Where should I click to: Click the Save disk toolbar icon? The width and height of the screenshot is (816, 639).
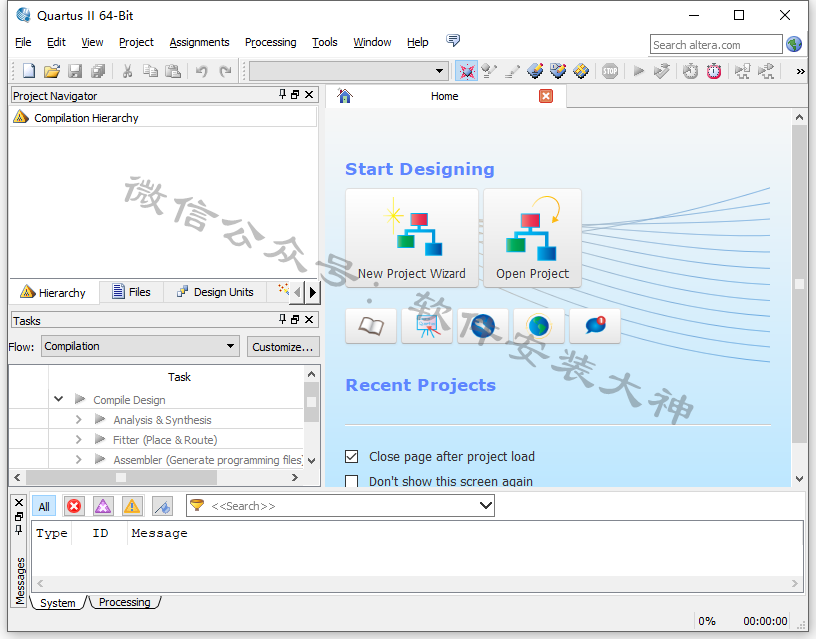click(75, 71)
